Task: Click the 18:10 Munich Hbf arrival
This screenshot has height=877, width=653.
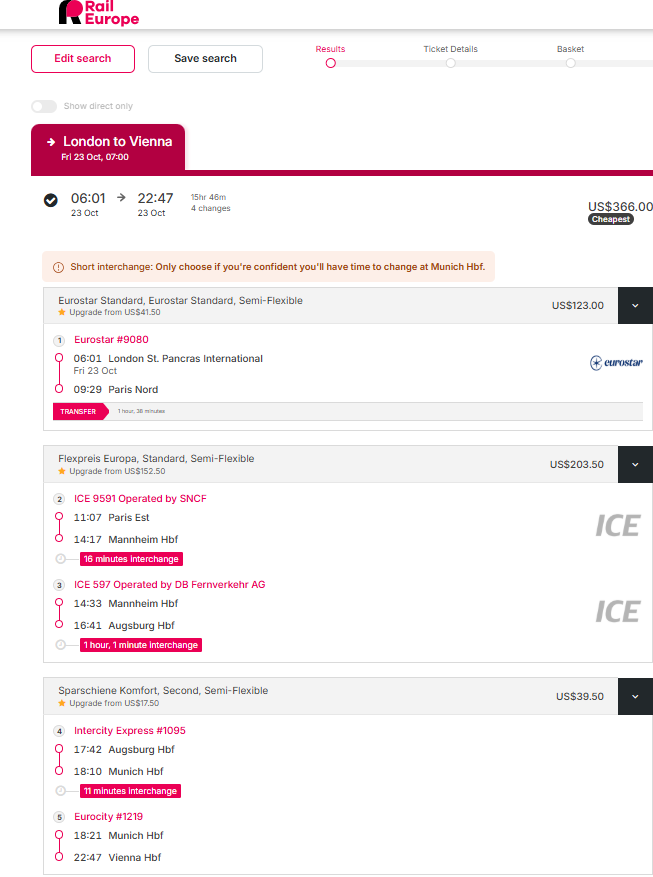Action: click(119, 771)
